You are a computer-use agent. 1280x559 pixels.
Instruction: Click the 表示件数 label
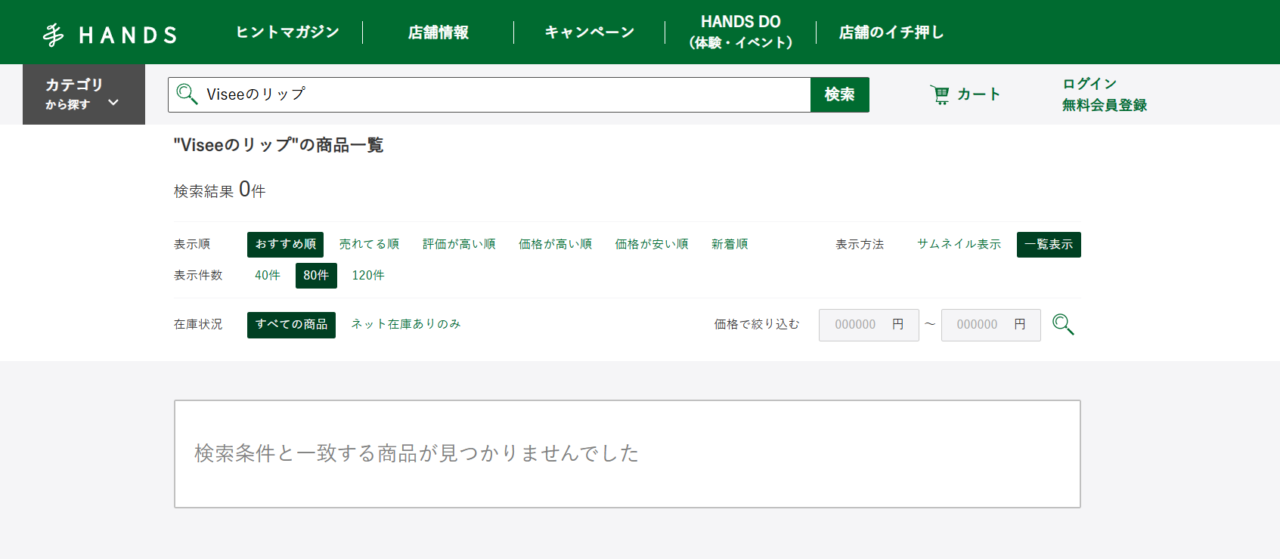pos(198,275)
